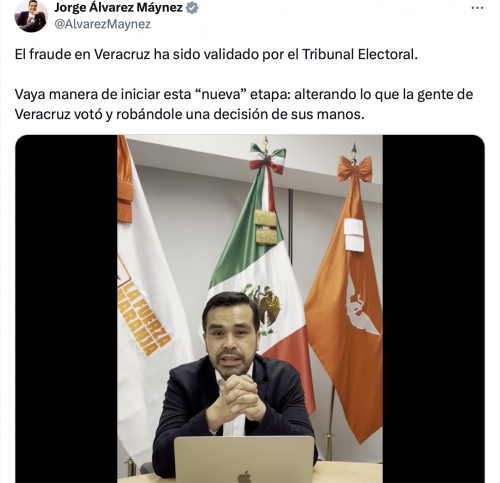Viewport: 500px width, 483px height.
Task: Open the @AlvarezMaynez handle link
Action: coord(103,24)
